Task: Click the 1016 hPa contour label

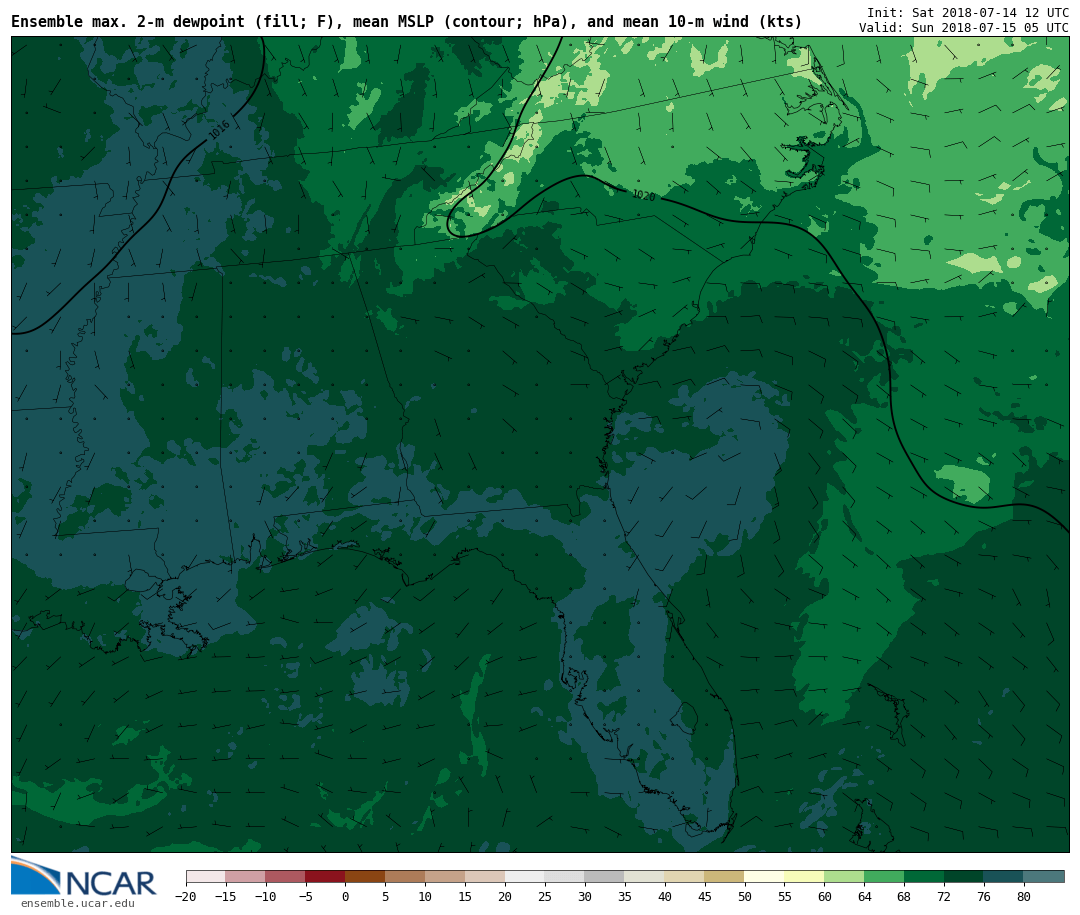Action: coord(219,130)
